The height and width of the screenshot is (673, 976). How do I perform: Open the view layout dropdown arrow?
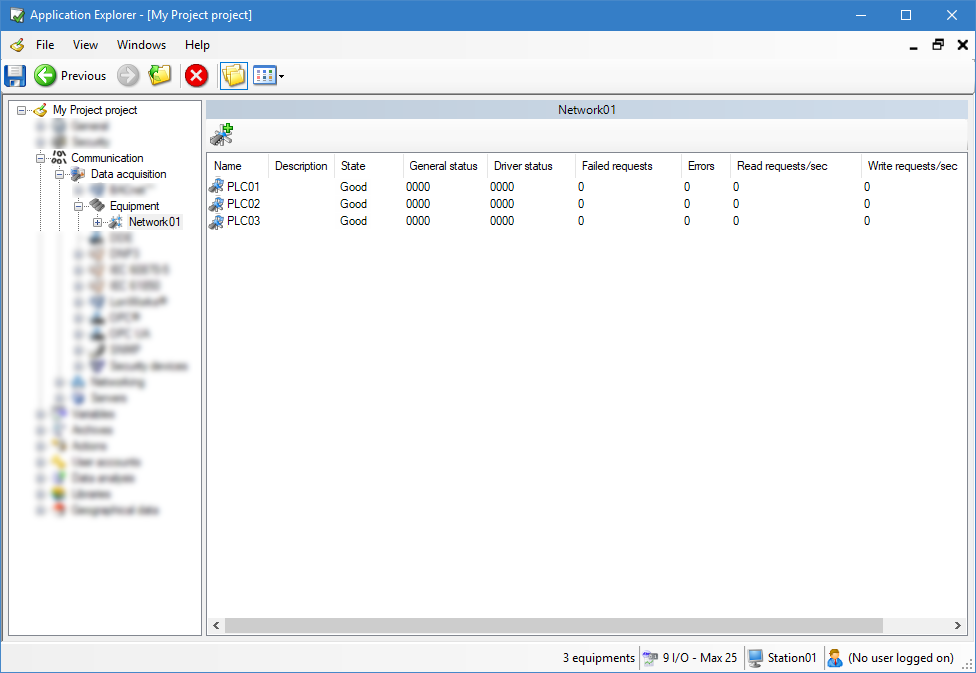(x=282, y=76)
